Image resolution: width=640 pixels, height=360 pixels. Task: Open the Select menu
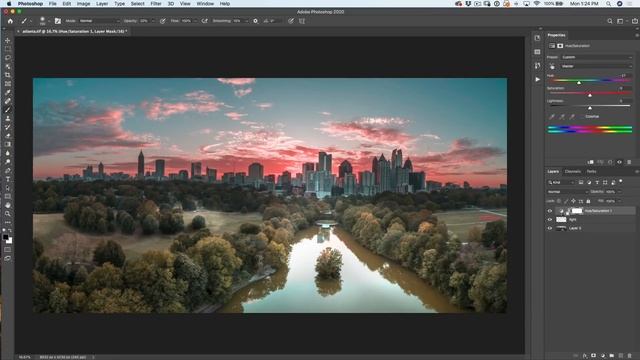(x=138, y=4)
